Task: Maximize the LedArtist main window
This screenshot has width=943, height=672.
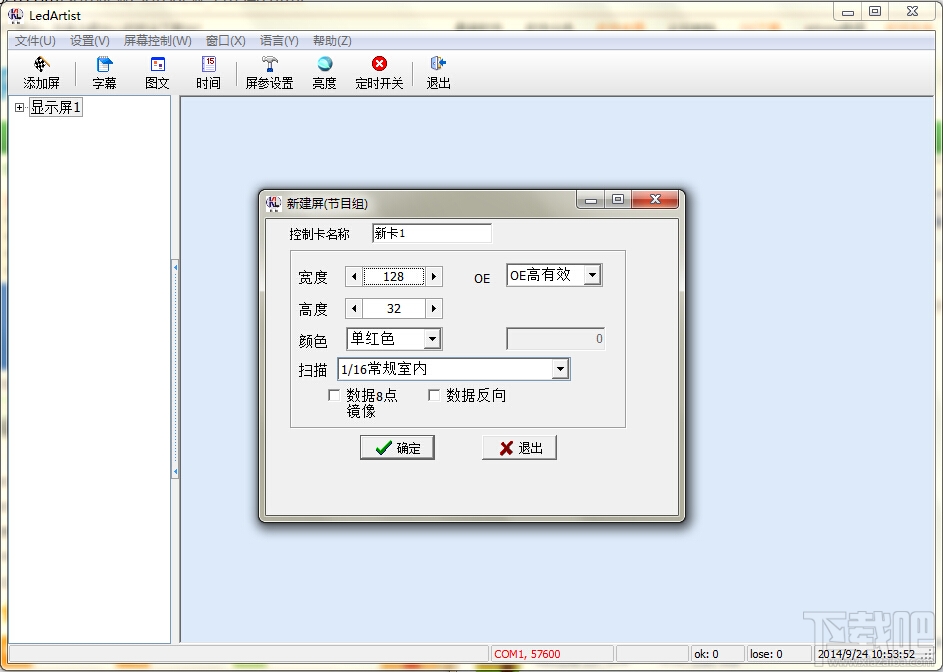Action: tap(875, 11)
